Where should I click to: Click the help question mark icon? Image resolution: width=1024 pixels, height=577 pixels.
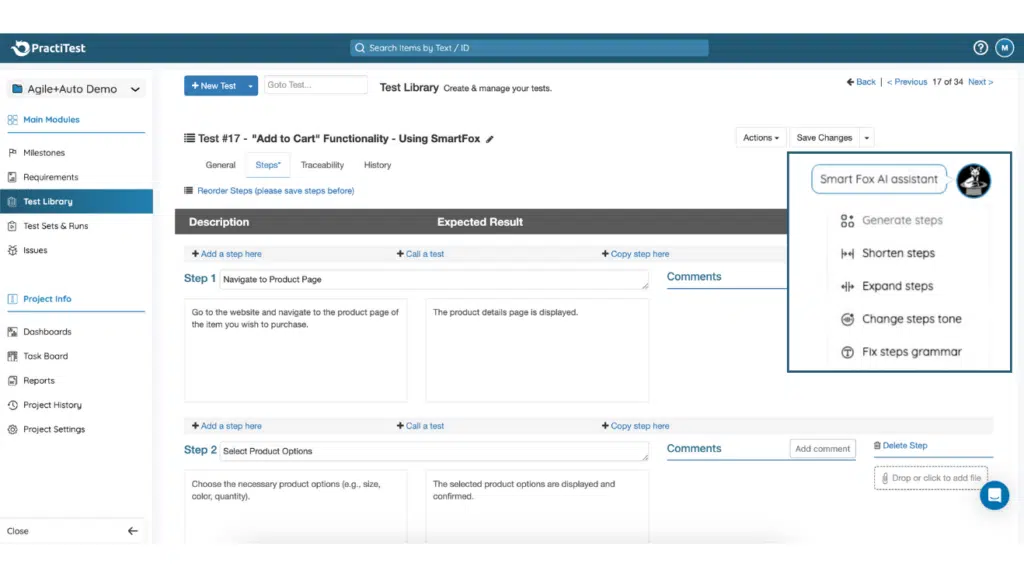pos(981,48)
